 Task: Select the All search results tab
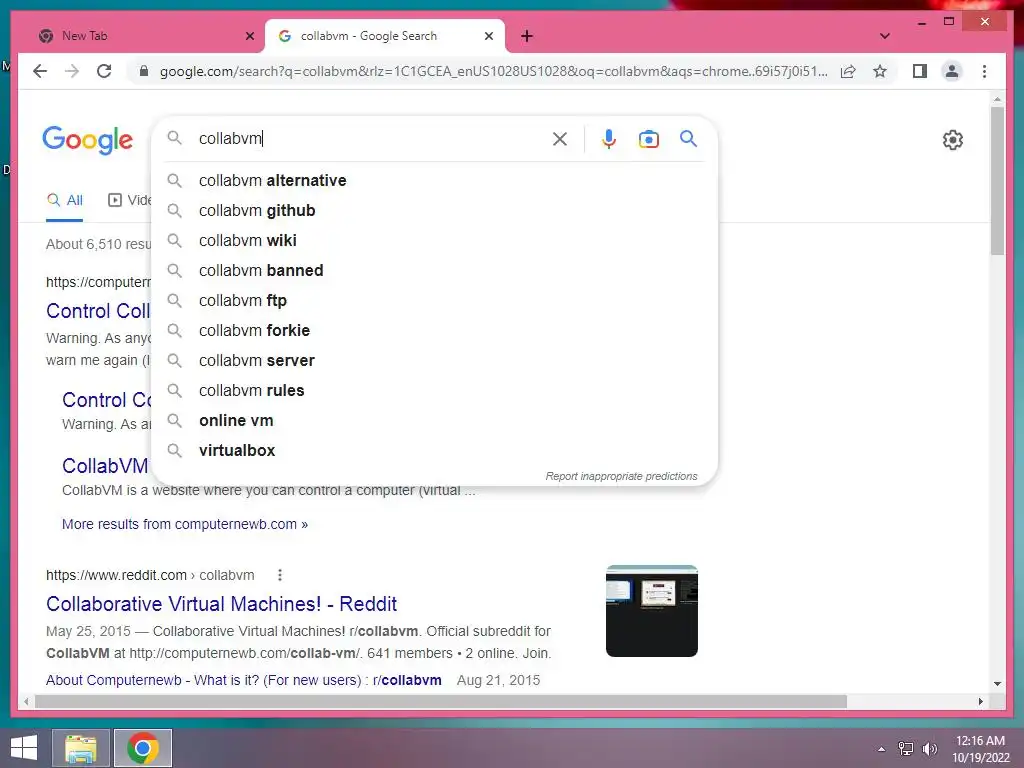tap(64, 200)
